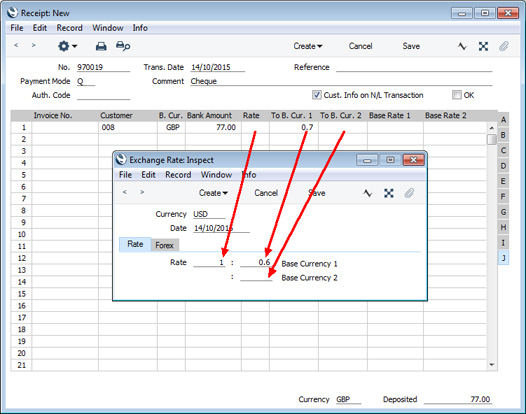Click the printer icon in Receipt toolbar
The image size is (526, 414).
(101, 46)
